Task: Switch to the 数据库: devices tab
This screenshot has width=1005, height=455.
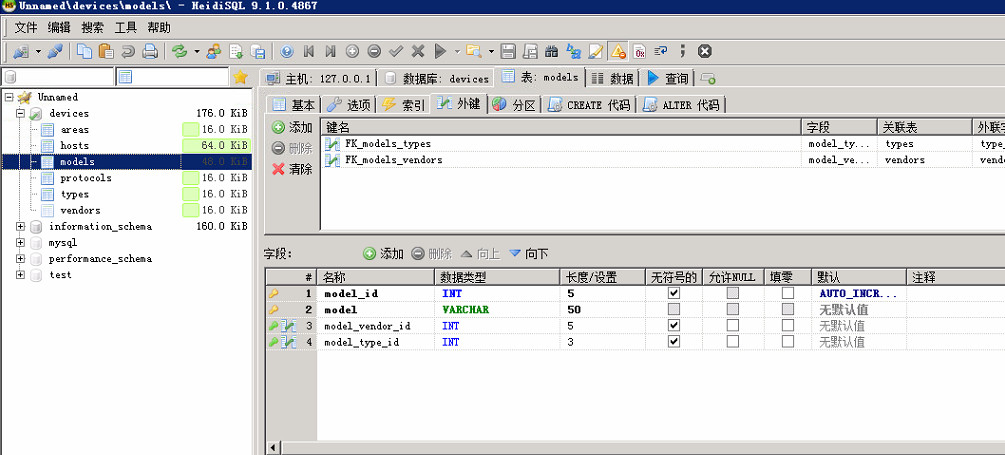Action: coord(437,78)
